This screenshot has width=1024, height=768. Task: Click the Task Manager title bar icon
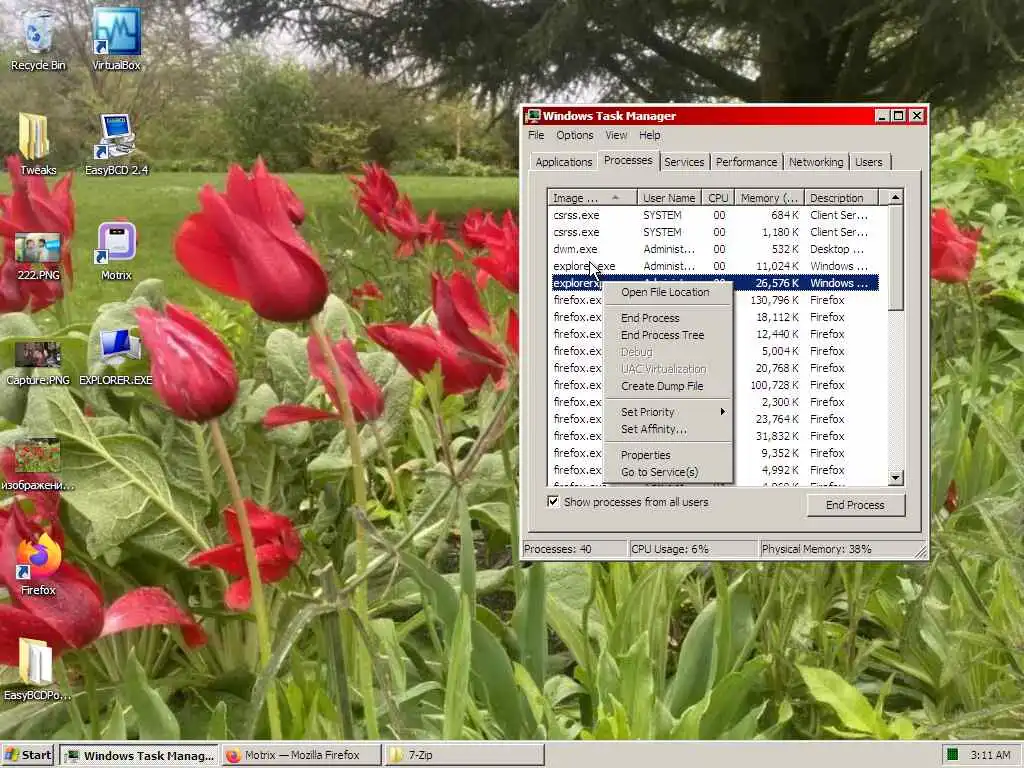coord(534,116)
